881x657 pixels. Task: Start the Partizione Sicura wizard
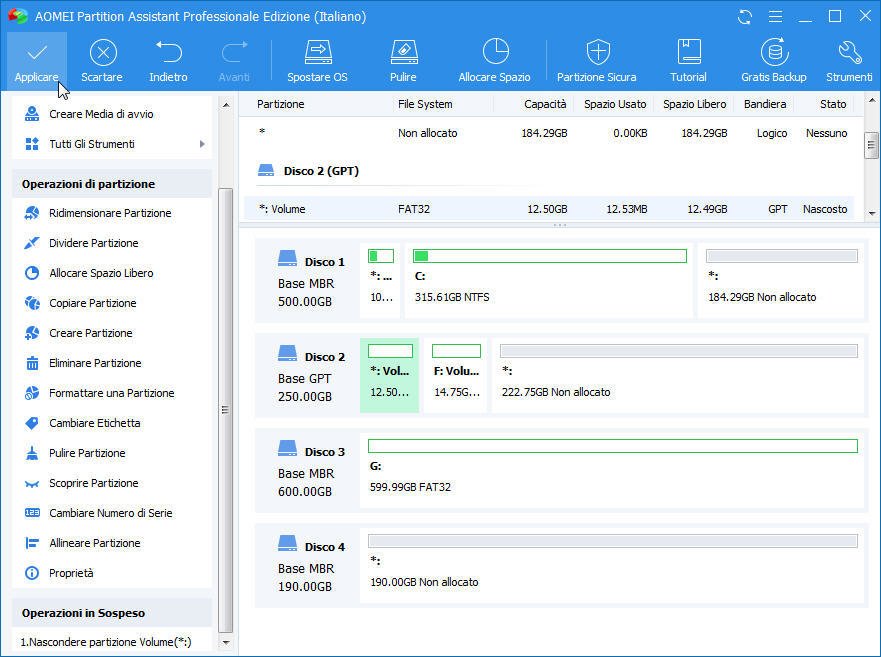(x=597, y=52)
